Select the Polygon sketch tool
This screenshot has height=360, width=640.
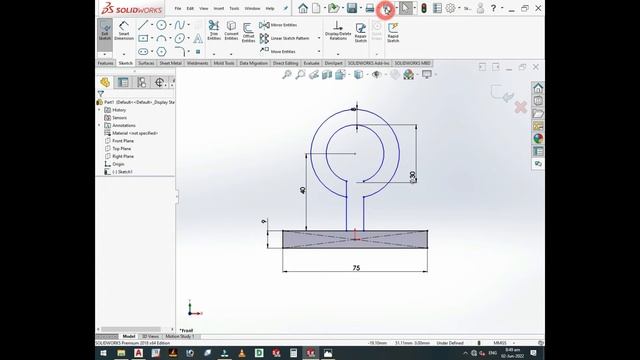[161, 52]
